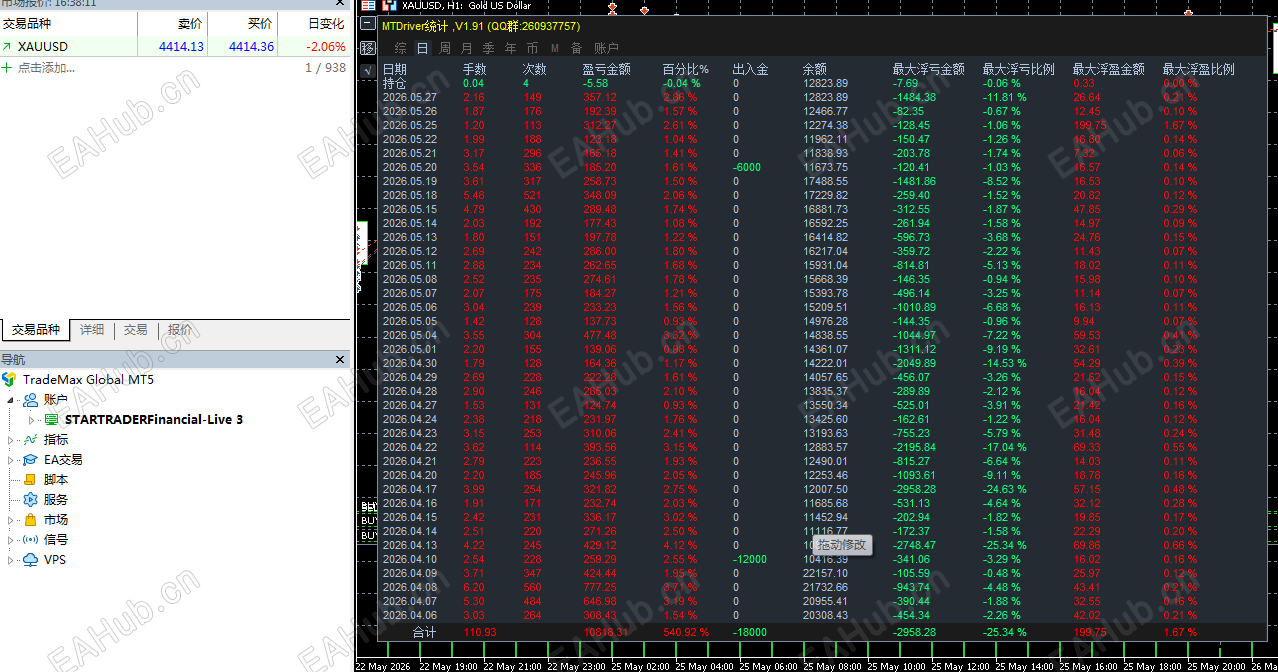Collapse the 账户 accounts tree node
The image size is (1278, 672).
[x=11, y=400]
